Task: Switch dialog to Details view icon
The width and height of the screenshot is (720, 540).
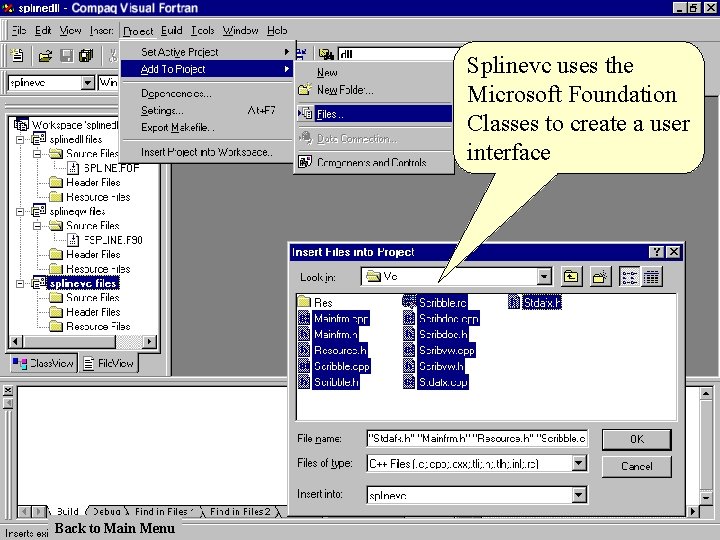Action: tap(651, 277)
